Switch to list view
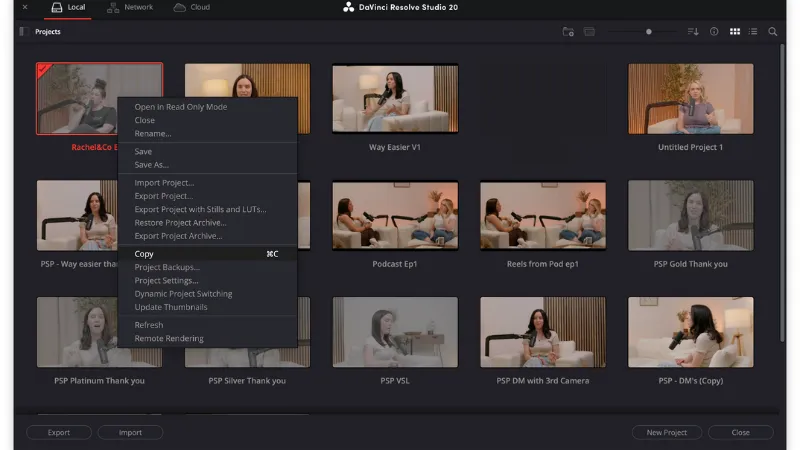Image resolution: width=800 pixels, height=450 pixels. [x=753, y=32]
